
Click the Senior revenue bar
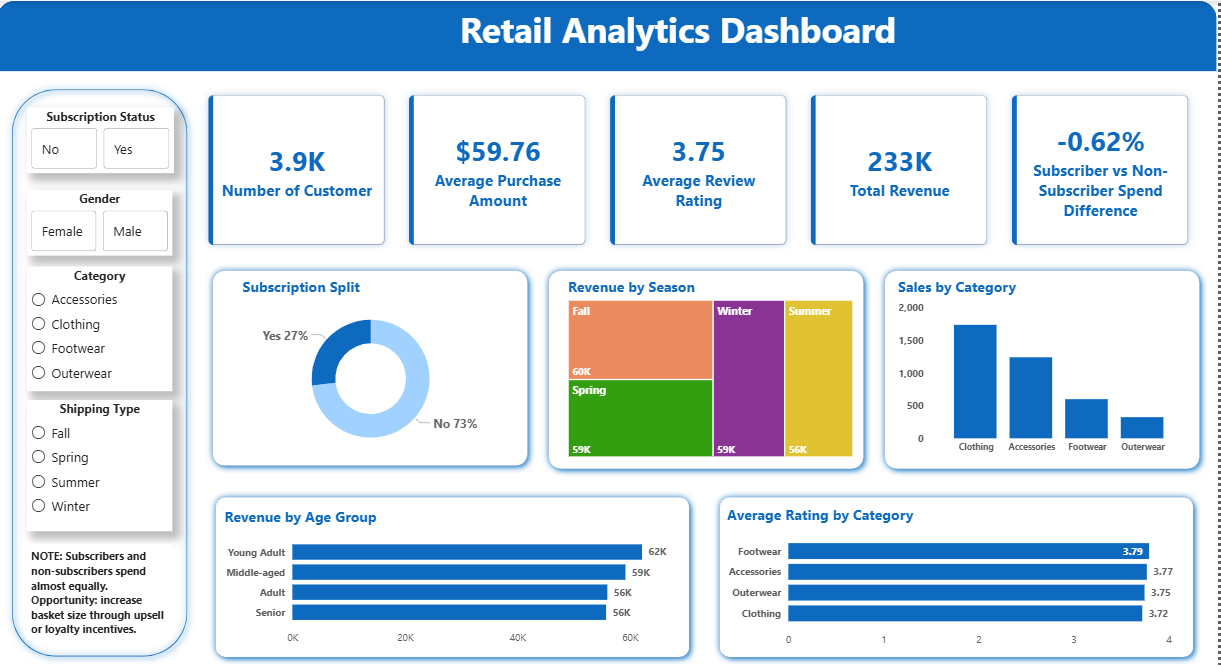tap(449, 612)
